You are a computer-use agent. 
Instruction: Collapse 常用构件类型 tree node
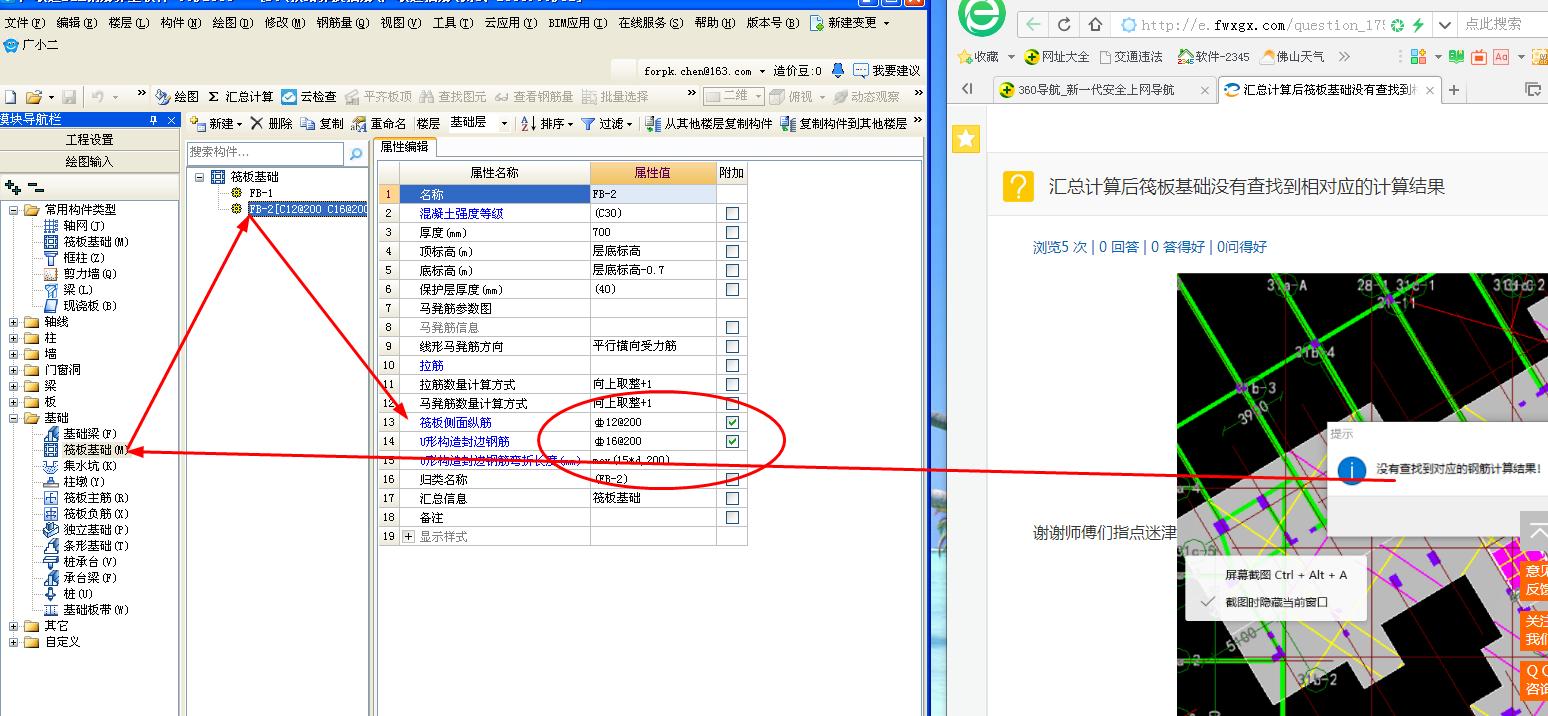click(13, 210)
